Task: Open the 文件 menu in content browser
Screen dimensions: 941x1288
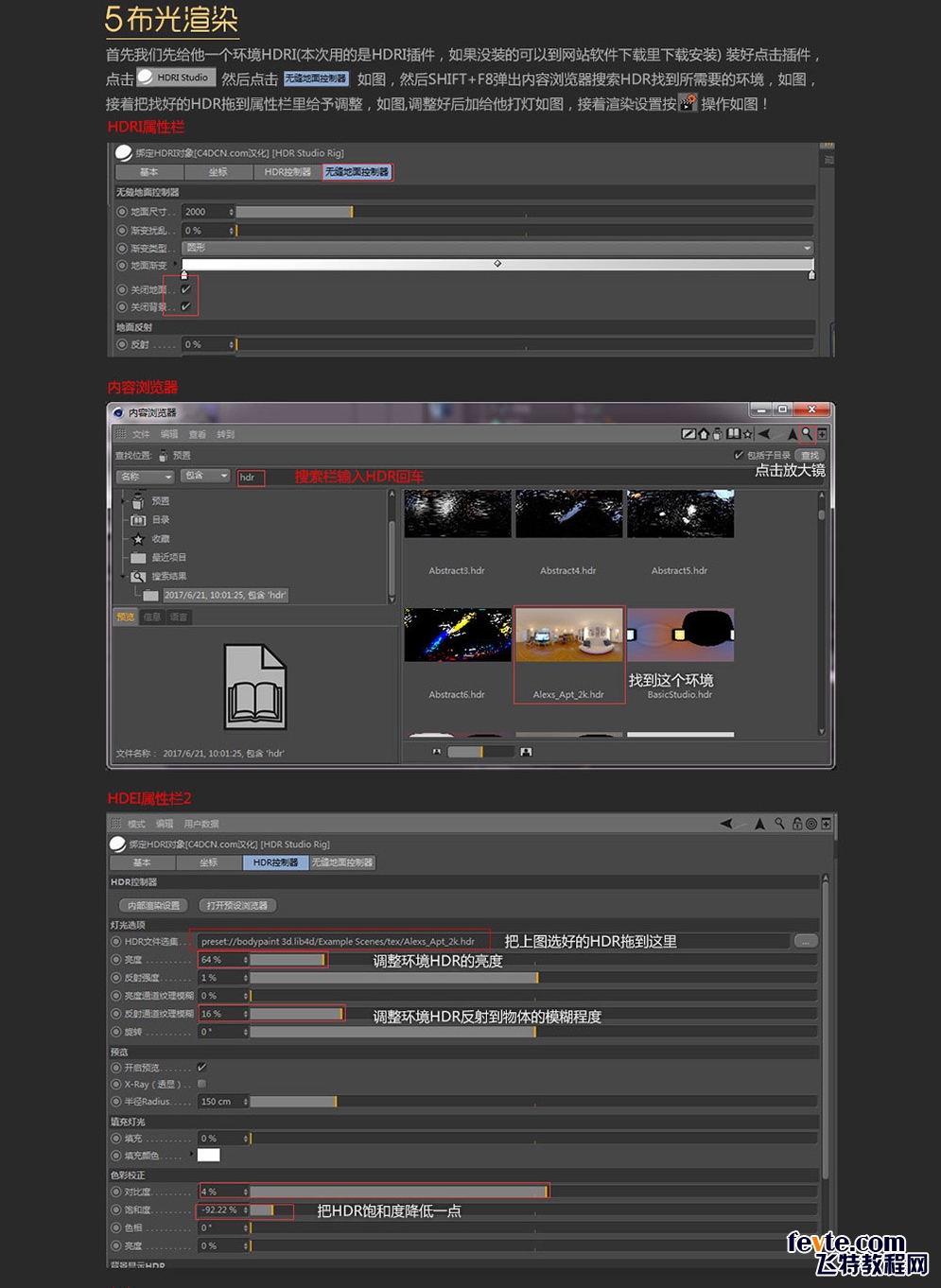Action: point(141,434)
